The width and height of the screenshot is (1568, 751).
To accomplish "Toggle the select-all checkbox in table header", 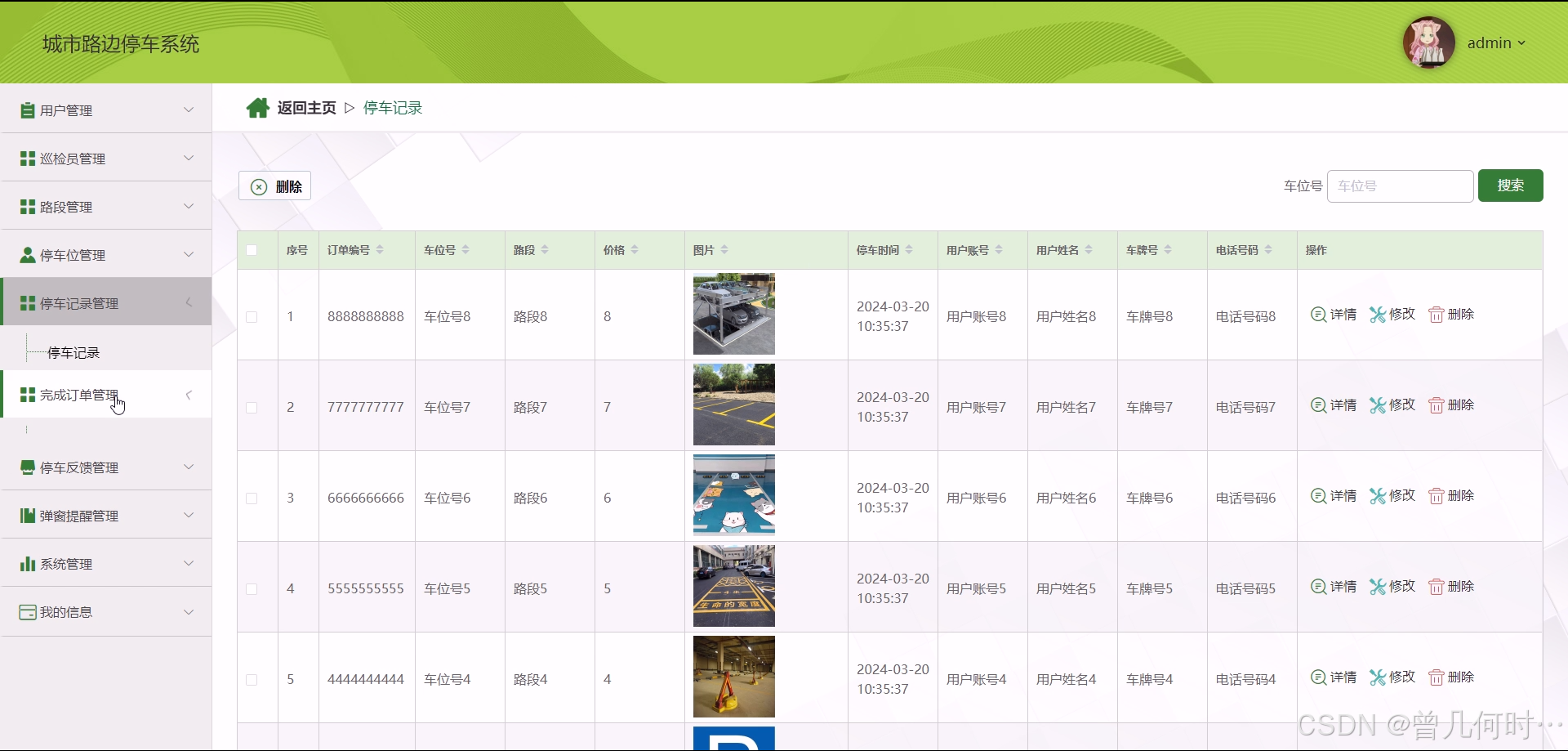I will pyautogui.click(x=252, y=250).
